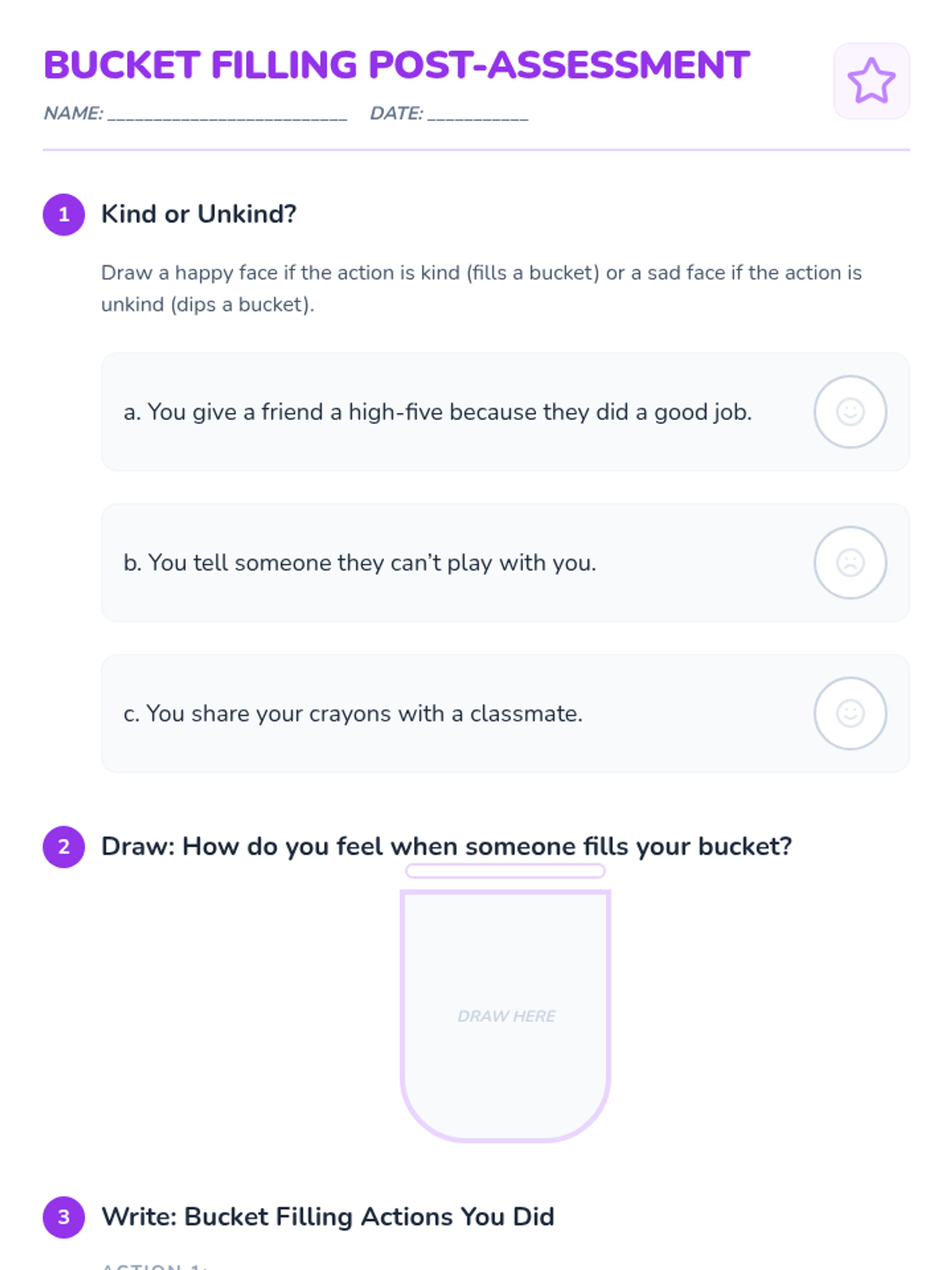Click the bucket handle above the drawing area

click(505, 872)
